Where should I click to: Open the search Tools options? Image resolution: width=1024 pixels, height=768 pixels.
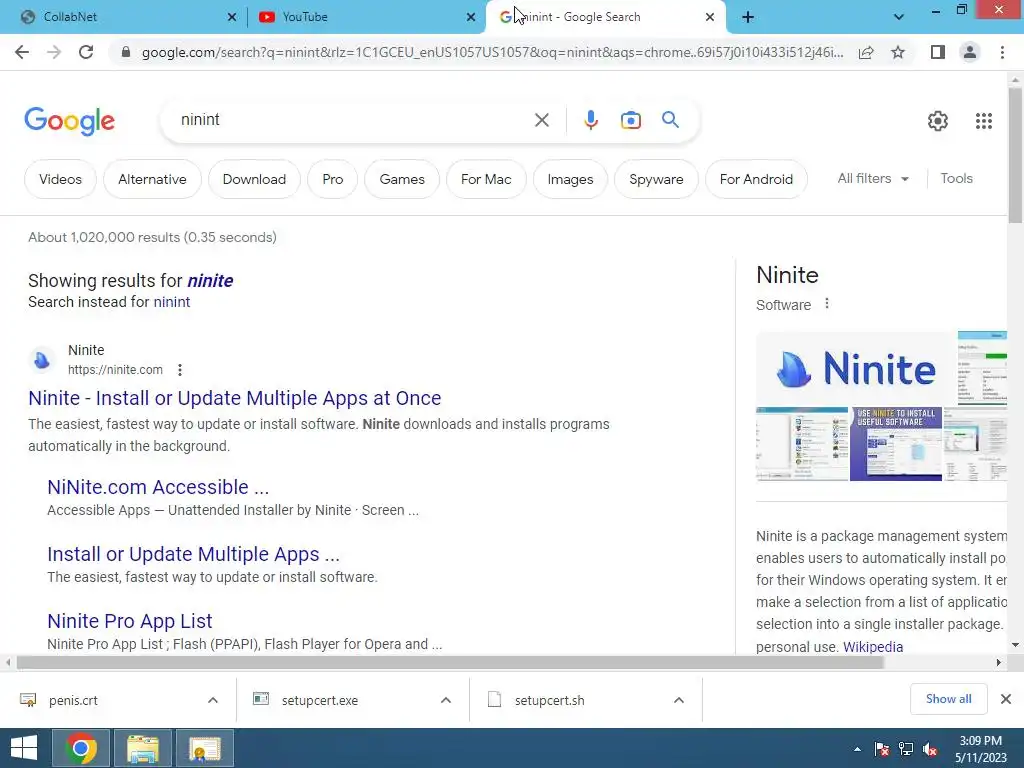[x=956, y=178]
